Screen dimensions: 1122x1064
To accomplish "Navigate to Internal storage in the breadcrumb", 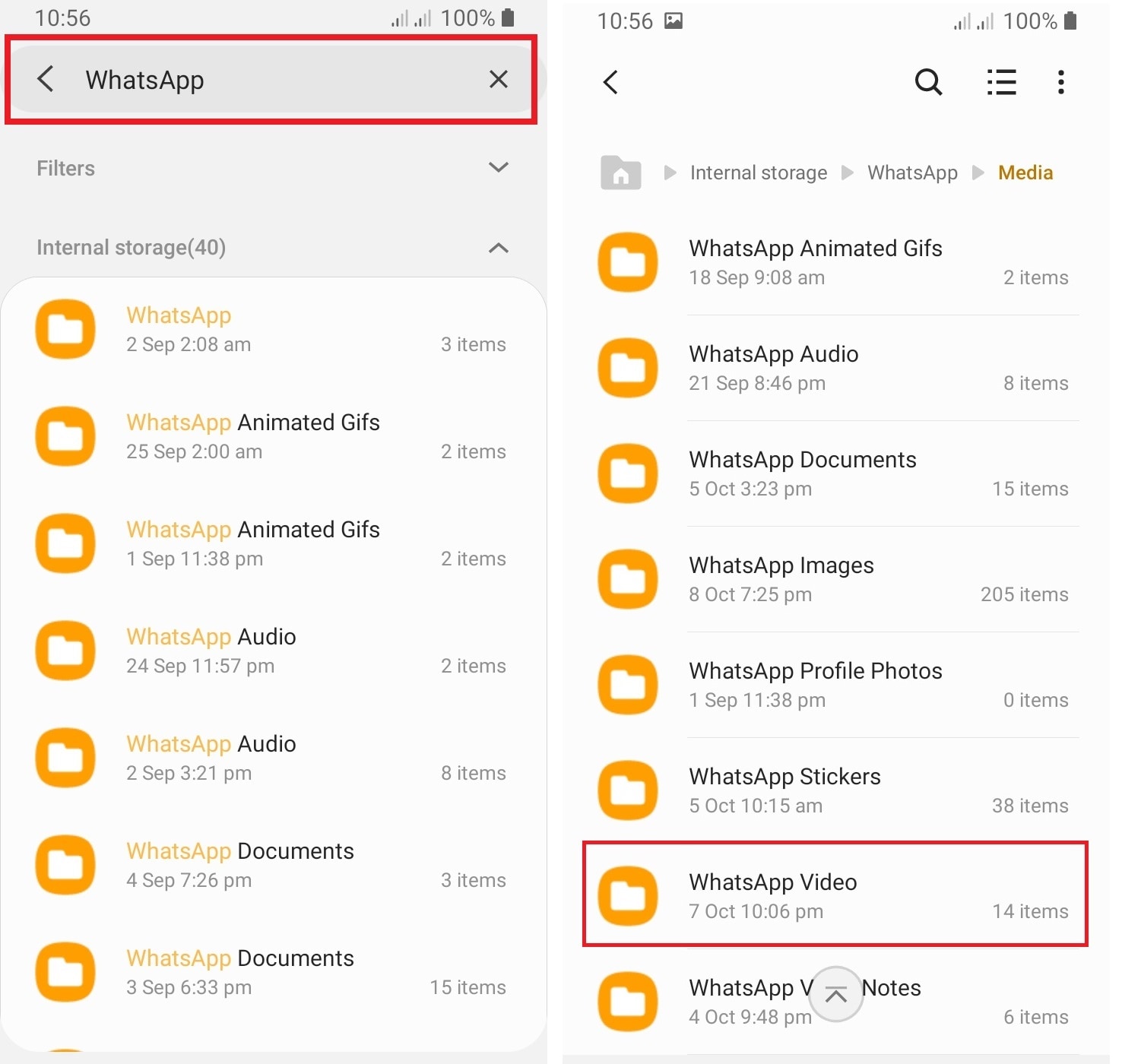I will [x=759, y=173].
